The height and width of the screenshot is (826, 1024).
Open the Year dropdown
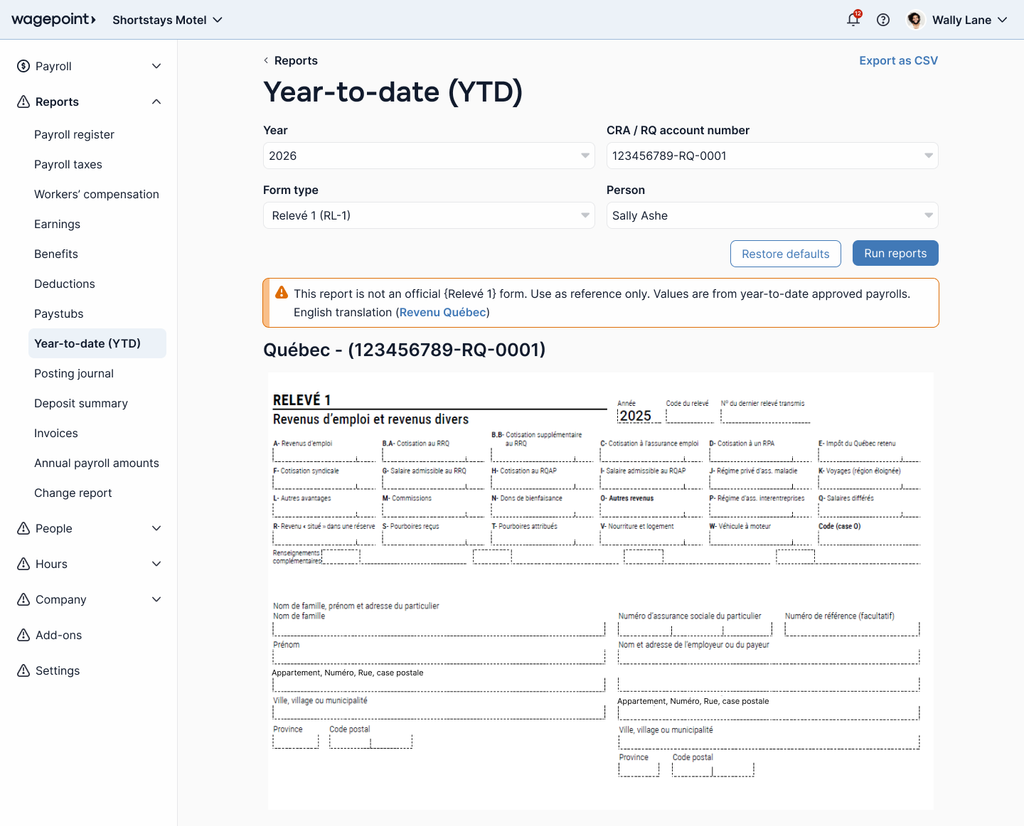click(x=428, y=155)
